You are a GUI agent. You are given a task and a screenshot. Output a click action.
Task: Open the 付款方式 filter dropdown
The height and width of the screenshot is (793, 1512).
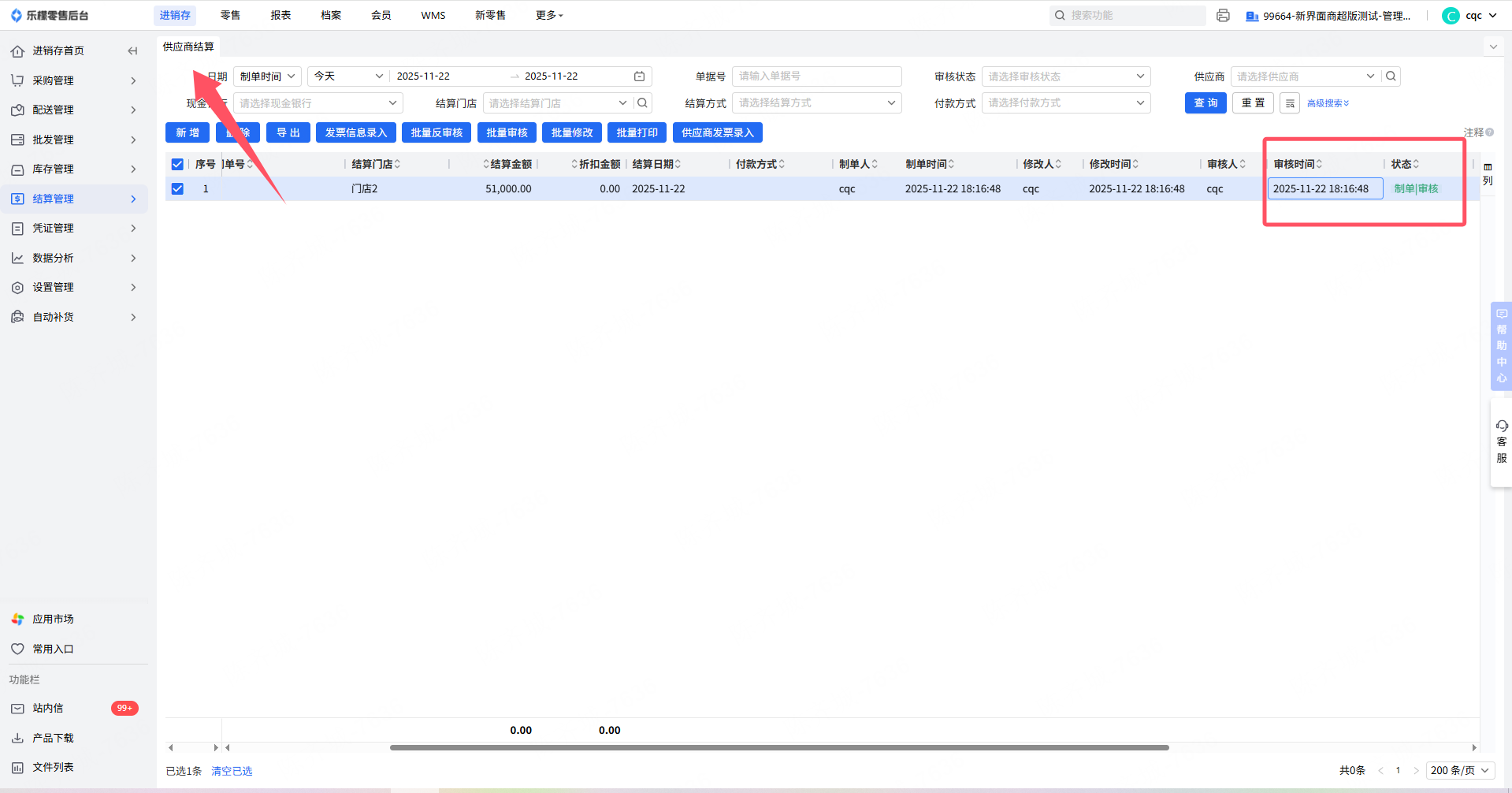tap(1066, 103)
